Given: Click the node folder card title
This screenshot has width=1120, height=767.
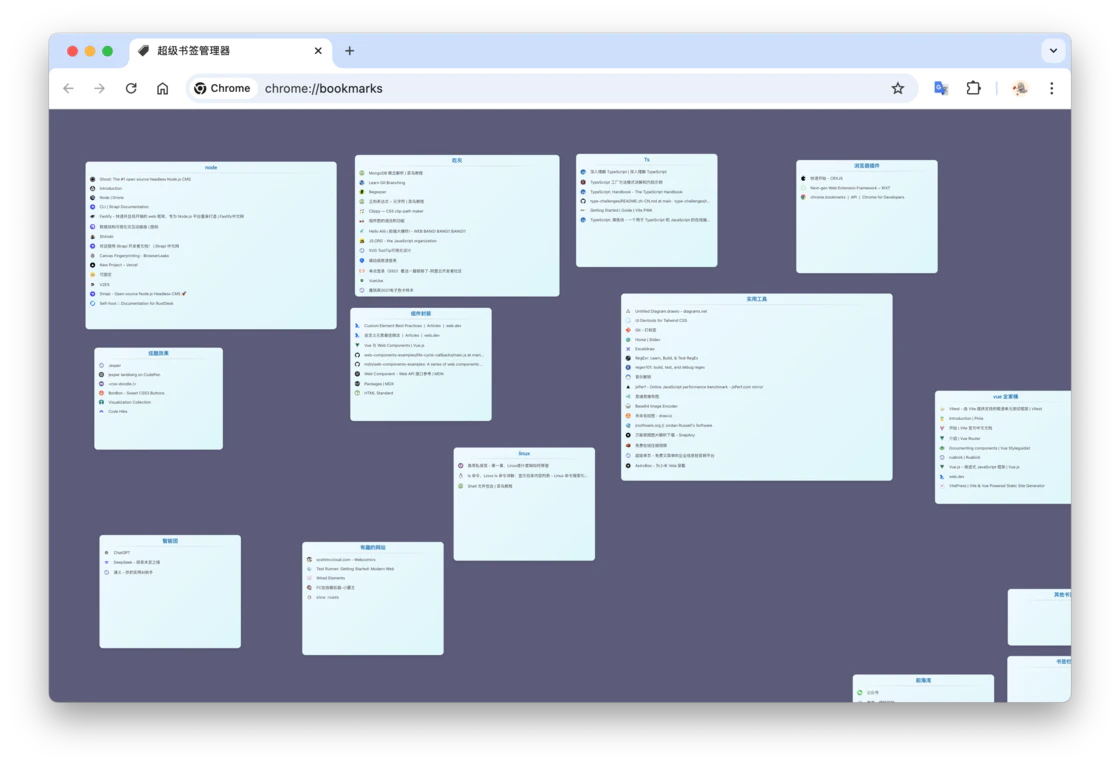Looking at the screenshot, I should [211, 168].
